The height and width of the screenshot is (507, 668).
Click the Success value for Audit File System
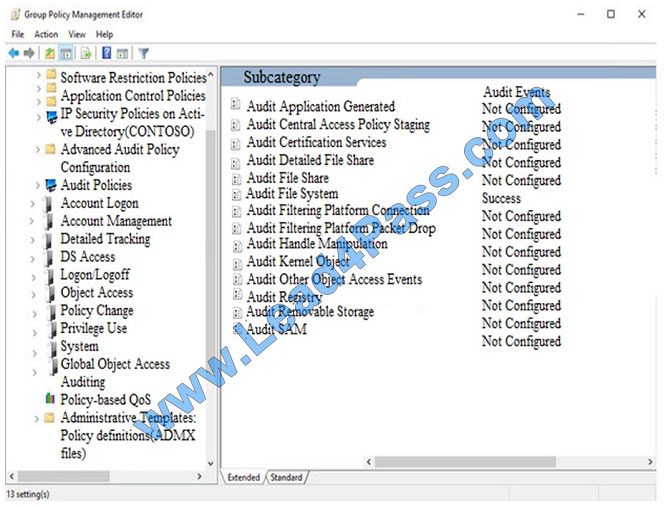click(501, 198)
